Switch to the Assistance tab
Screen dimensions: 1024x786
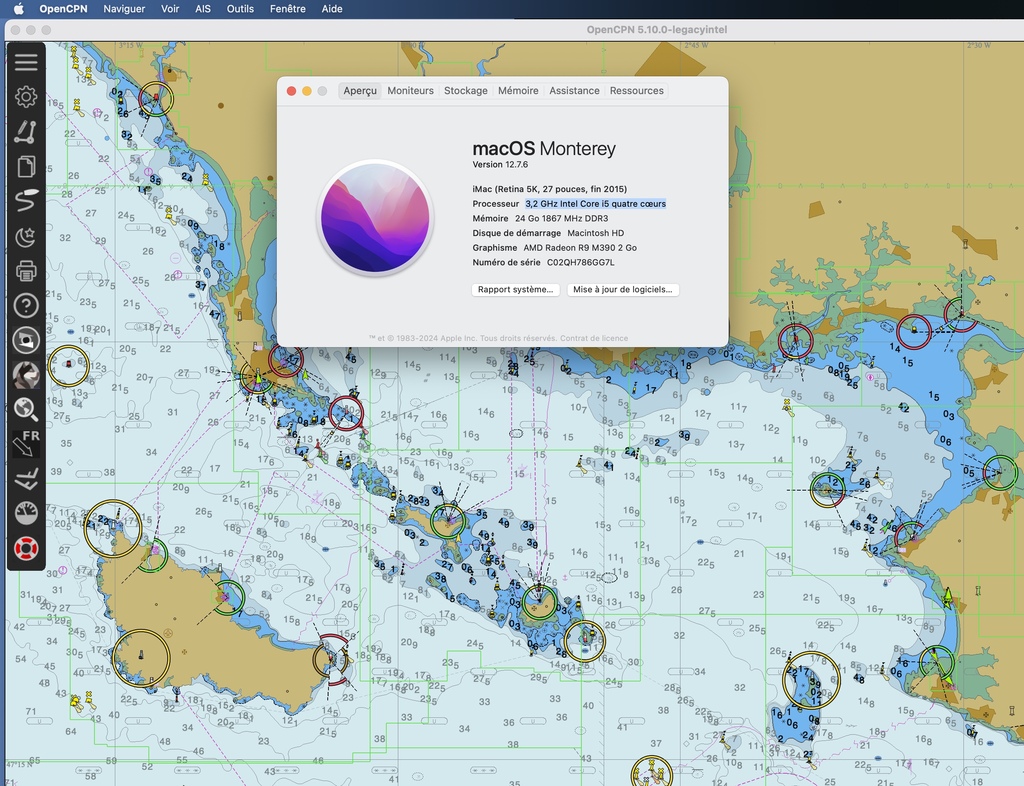pyautogui.click(x=574, y=91)
